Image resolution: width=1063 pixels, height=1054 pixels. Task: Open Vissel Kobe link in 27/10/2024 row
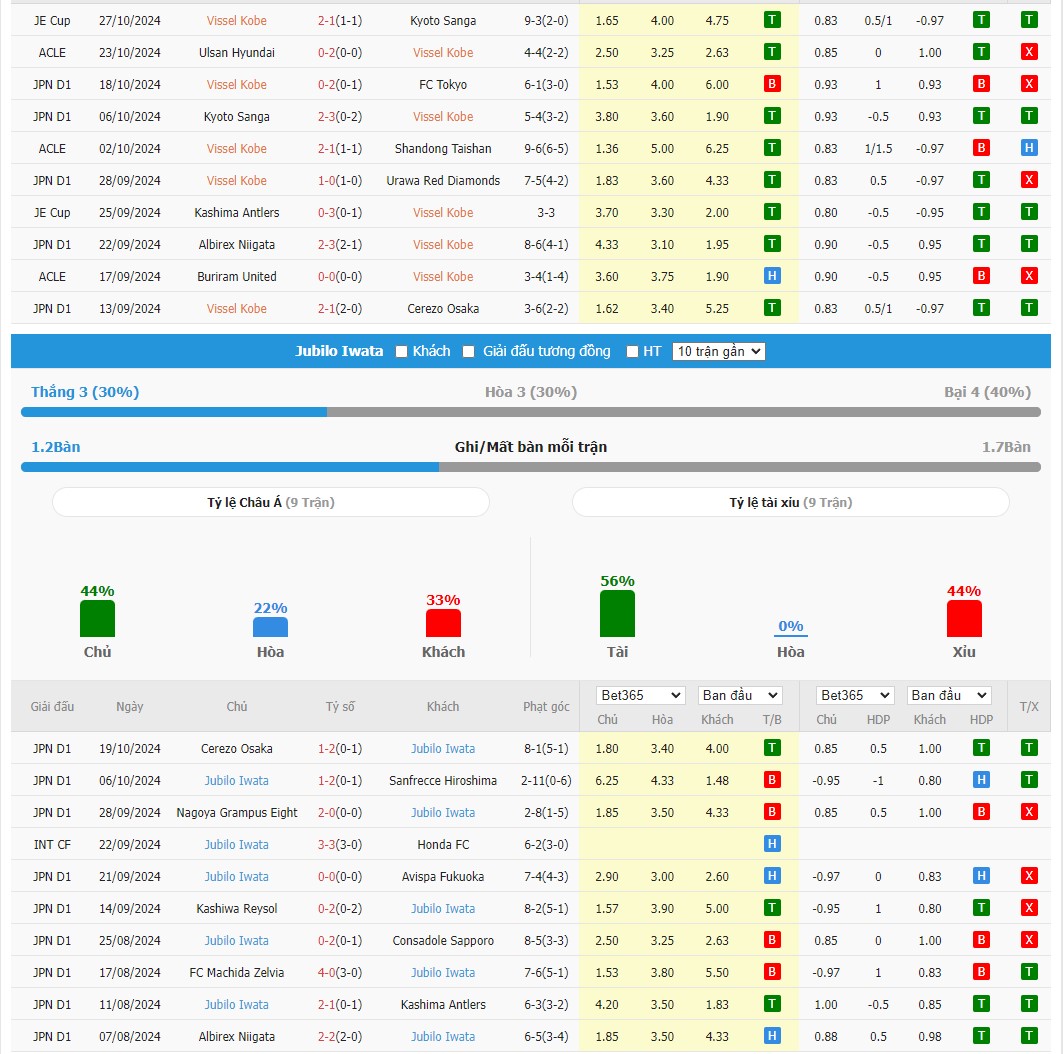(x=237, y=20)
